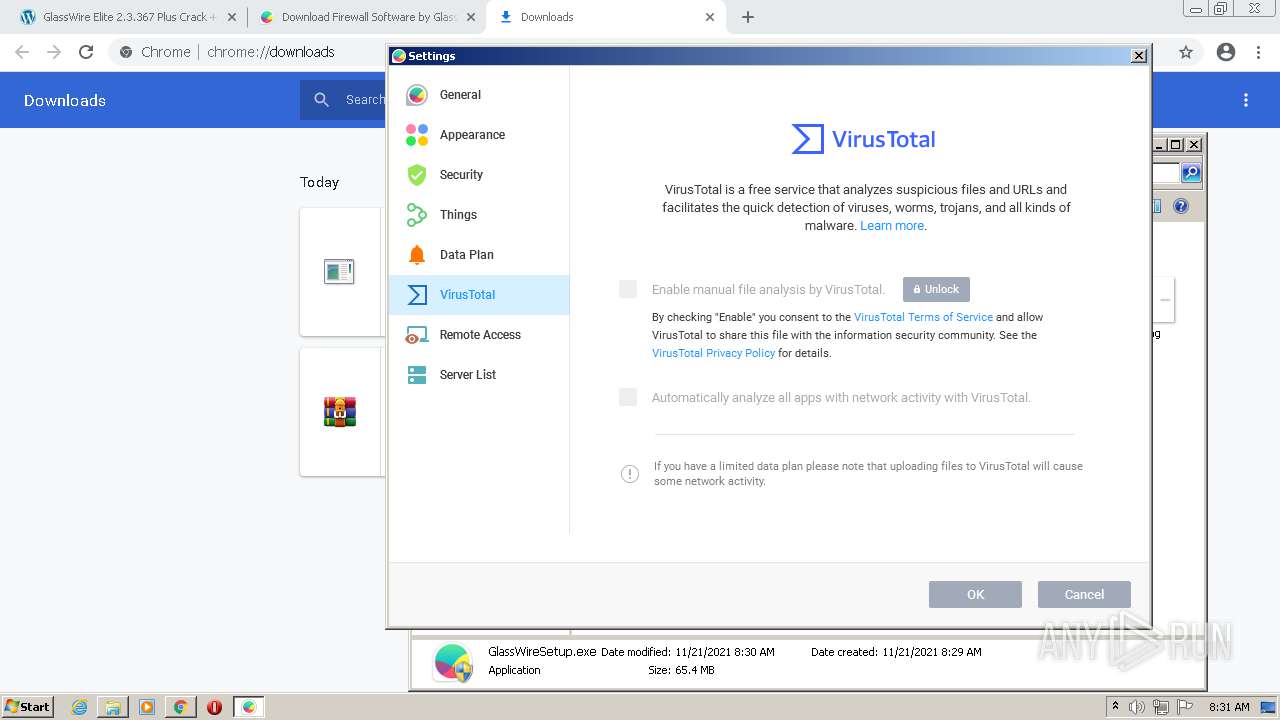Bookmark page with the star icon
Screen dimensions: 1280x720
pos(1186,52)
